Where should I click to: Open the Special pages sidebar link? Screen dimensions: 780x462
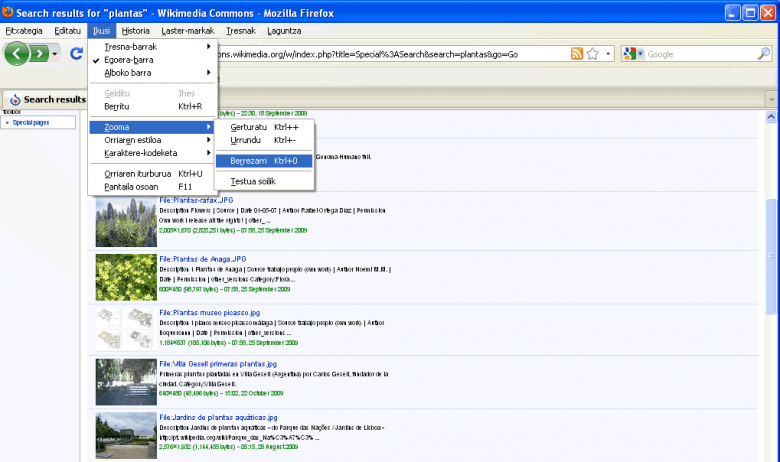coord(31,122)
